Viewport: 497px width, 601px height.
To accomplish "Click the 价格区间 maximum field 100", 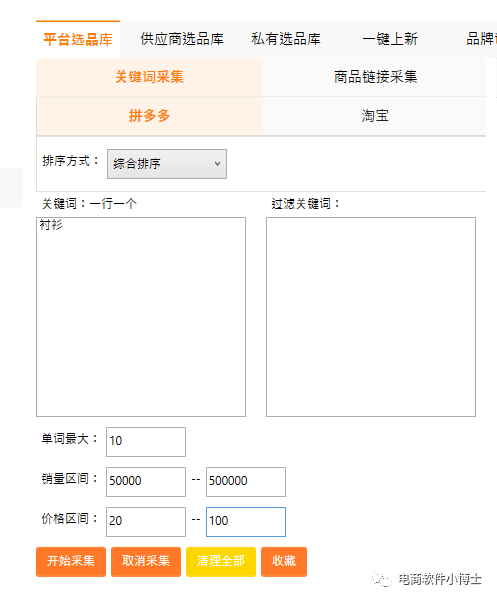I will click(x=246, y=522).
